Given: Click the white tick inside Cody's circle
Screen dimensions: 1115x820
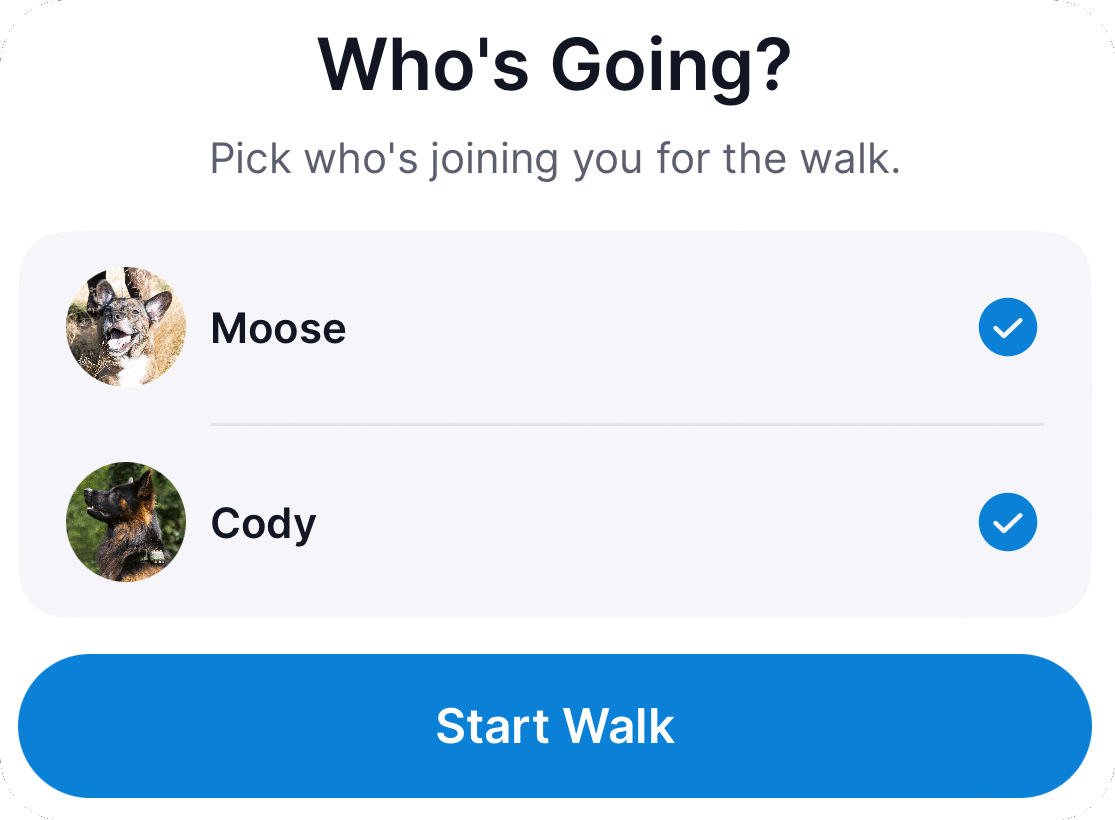Looking at the screenshot, I should click(x=1007, y=523).
